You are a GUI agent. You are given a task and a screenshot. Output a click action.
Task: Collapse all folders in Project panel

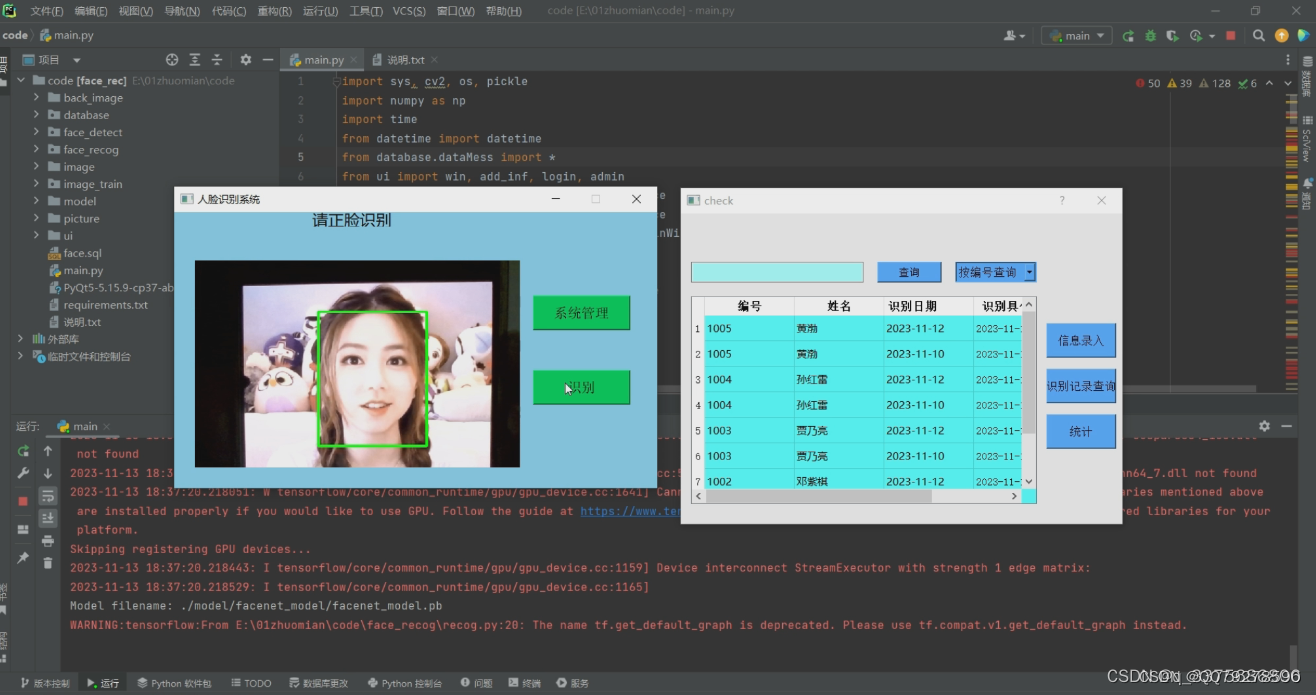217,59
